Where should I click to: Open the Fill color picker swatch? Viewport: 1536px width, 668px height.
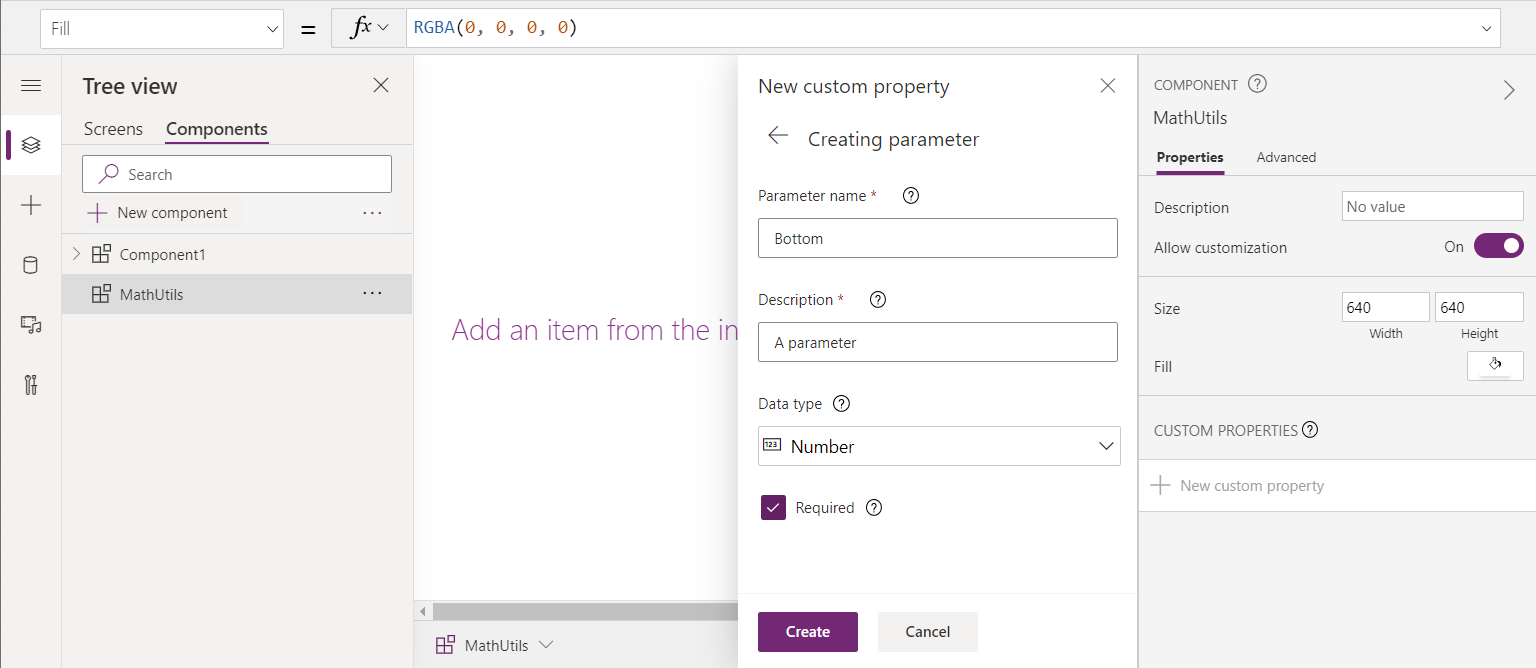(1494, 366)
